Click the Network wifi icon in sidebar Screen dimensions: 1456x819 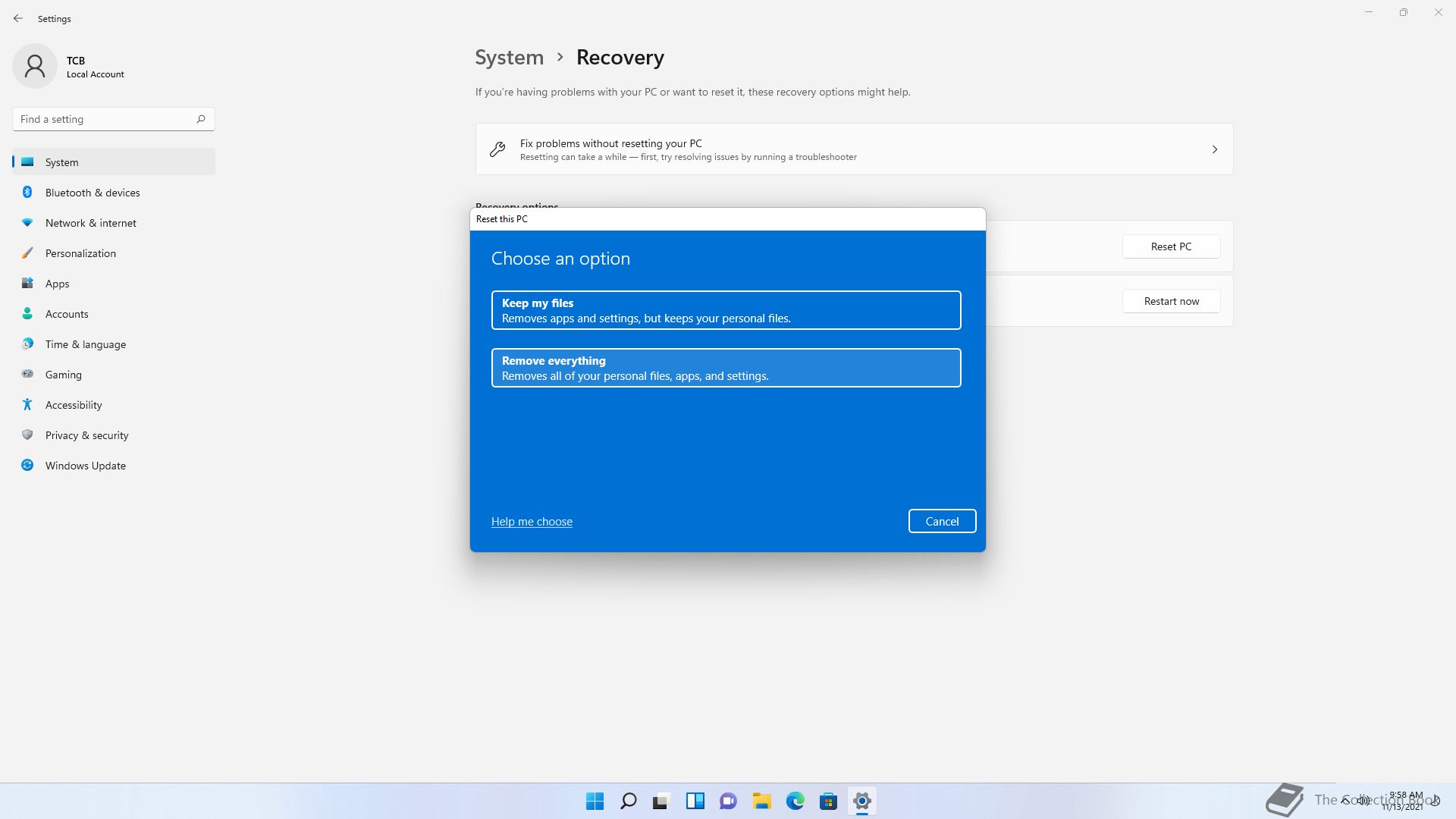click(x=27, y=222)
